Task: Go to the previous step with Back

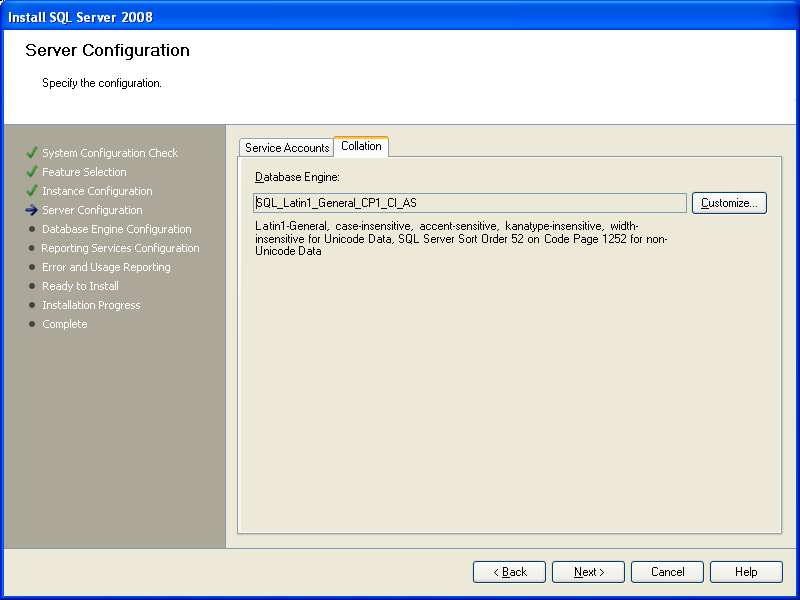Action: 509,572
